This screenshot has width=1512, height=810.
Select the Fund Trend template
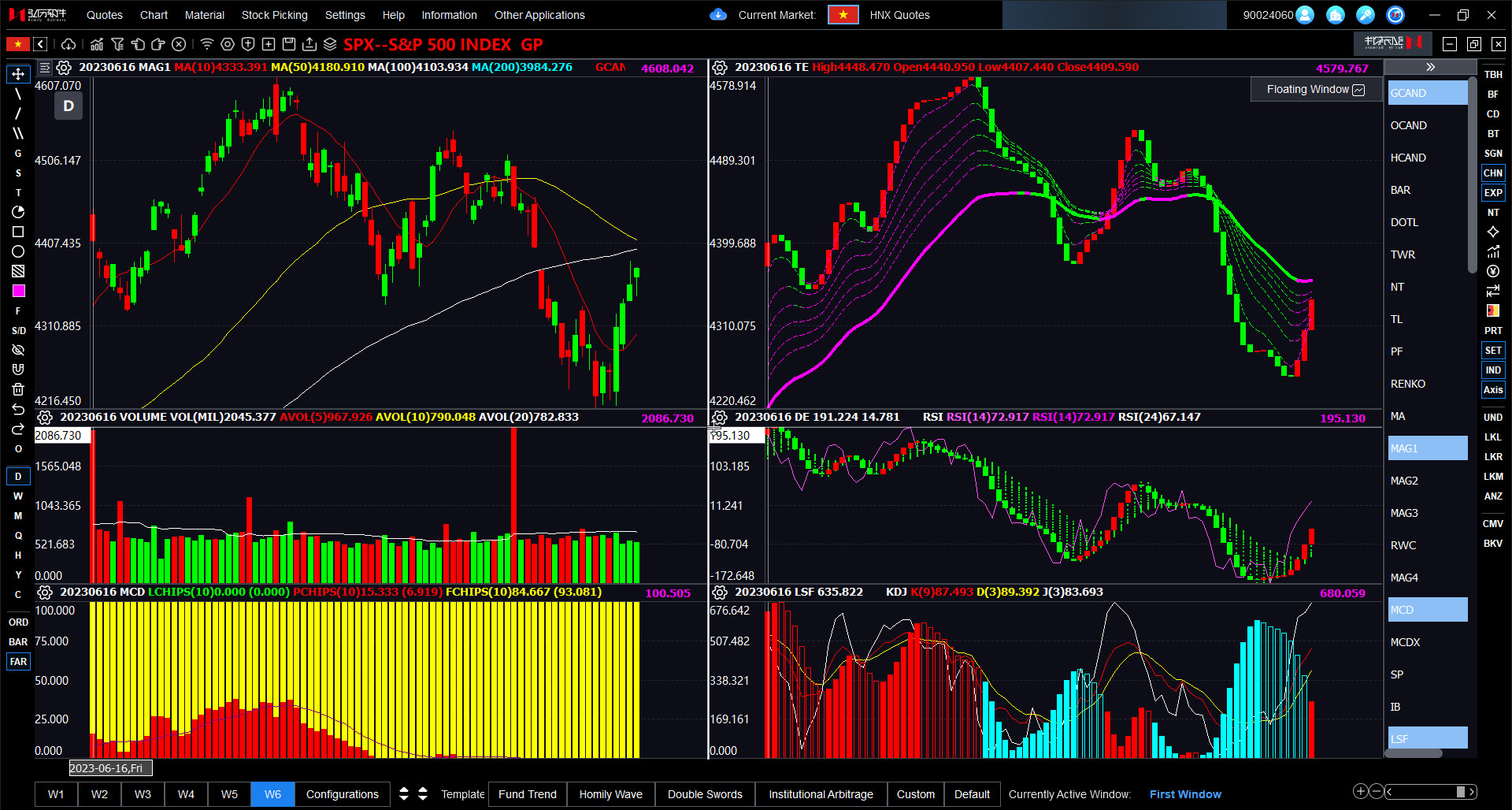pyautogui.click(x=527, y=794)
